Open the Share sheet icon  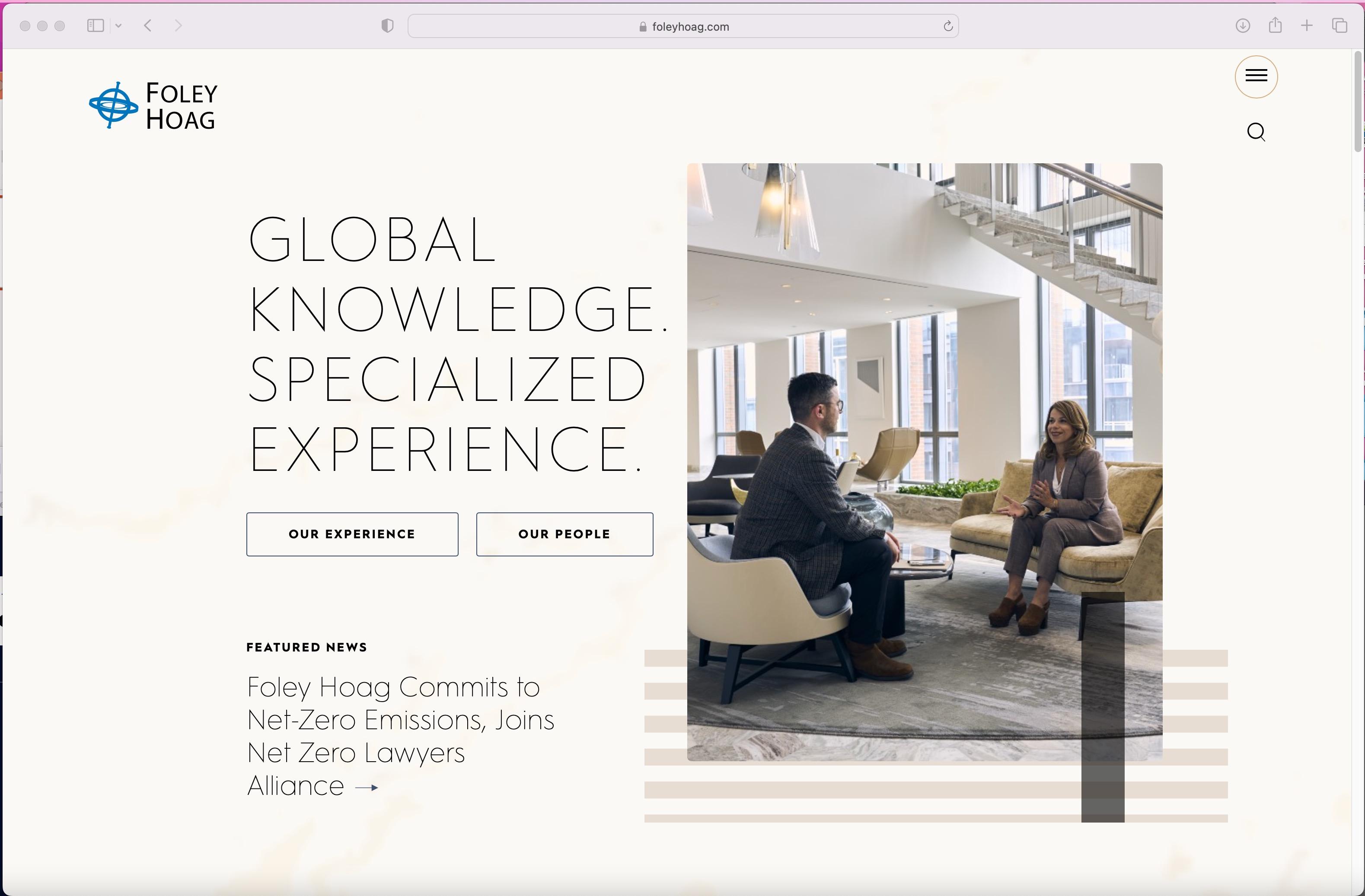click(x=1275, y=25)
